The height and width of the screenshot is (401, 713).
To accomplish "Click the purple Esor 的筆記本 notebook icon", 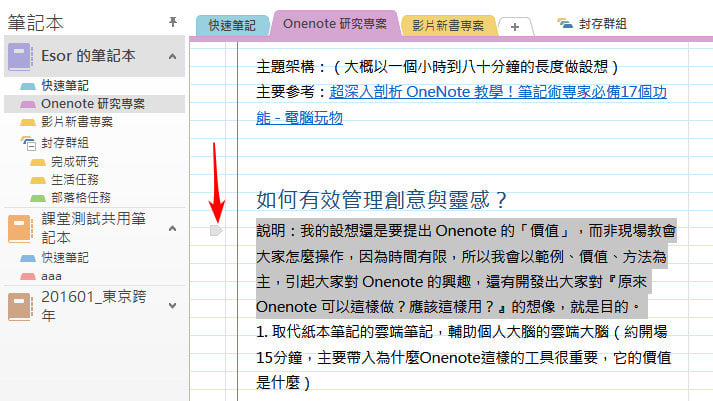I will click(x=20, y=56).
